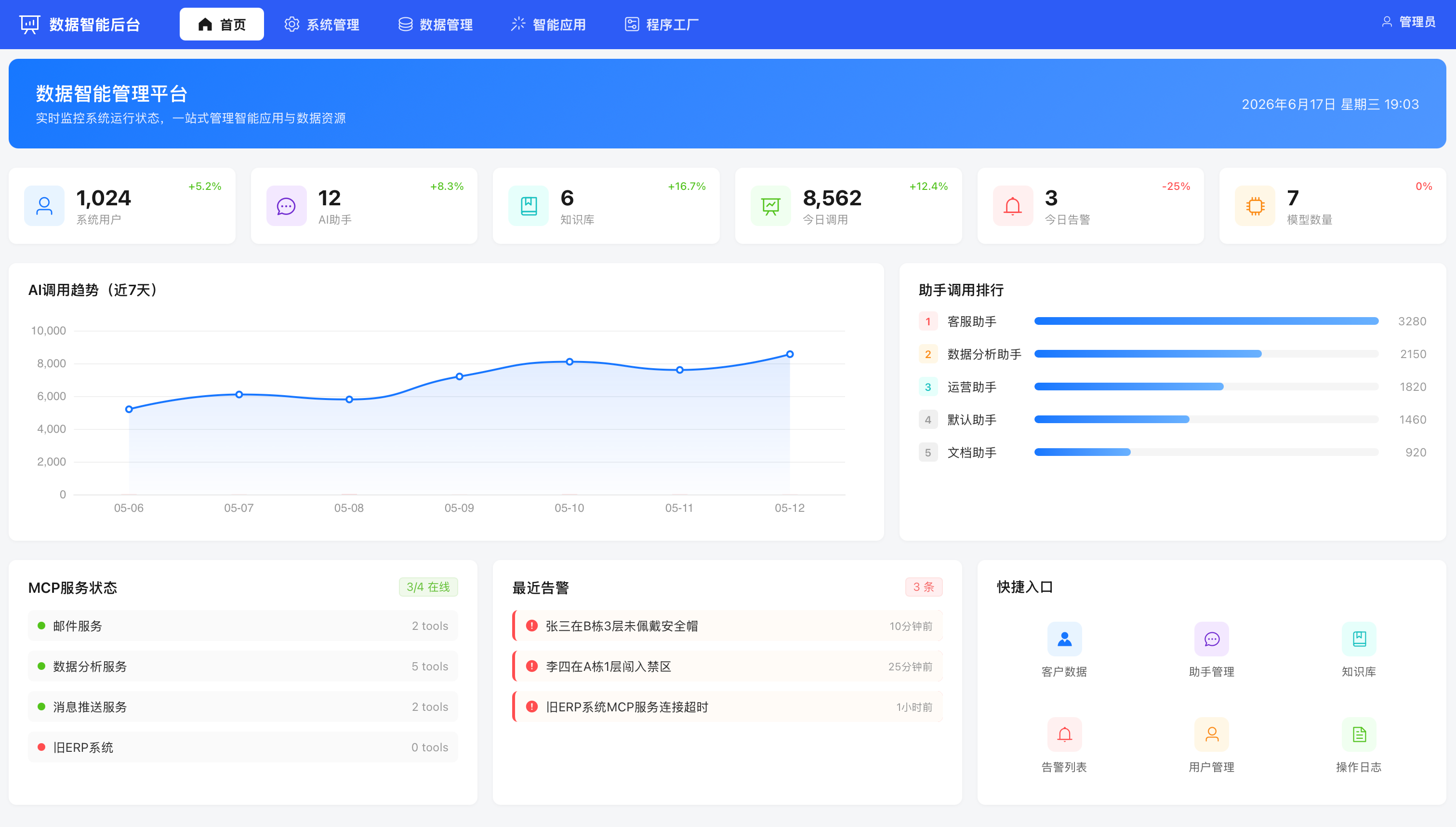
Task: Click the -25% change label
Action: [1176, 187]
